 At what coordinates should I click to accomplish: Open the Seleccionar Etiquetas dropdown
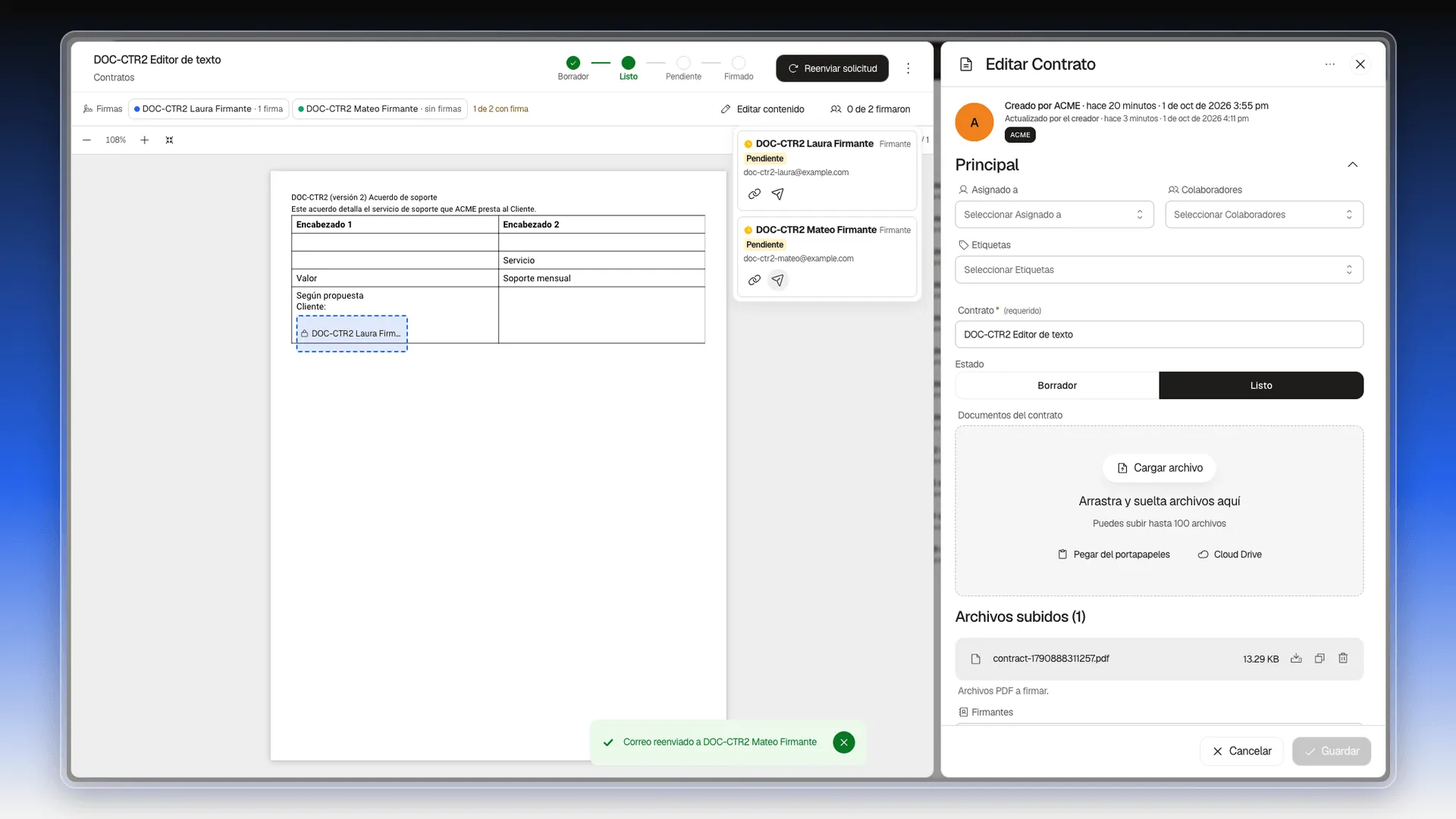click(1159, 270)
